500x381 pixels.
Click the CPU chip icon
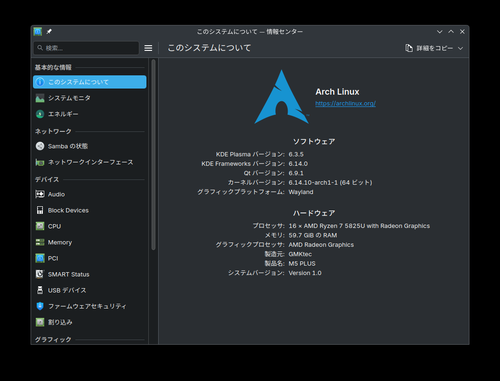pos(40,226)
